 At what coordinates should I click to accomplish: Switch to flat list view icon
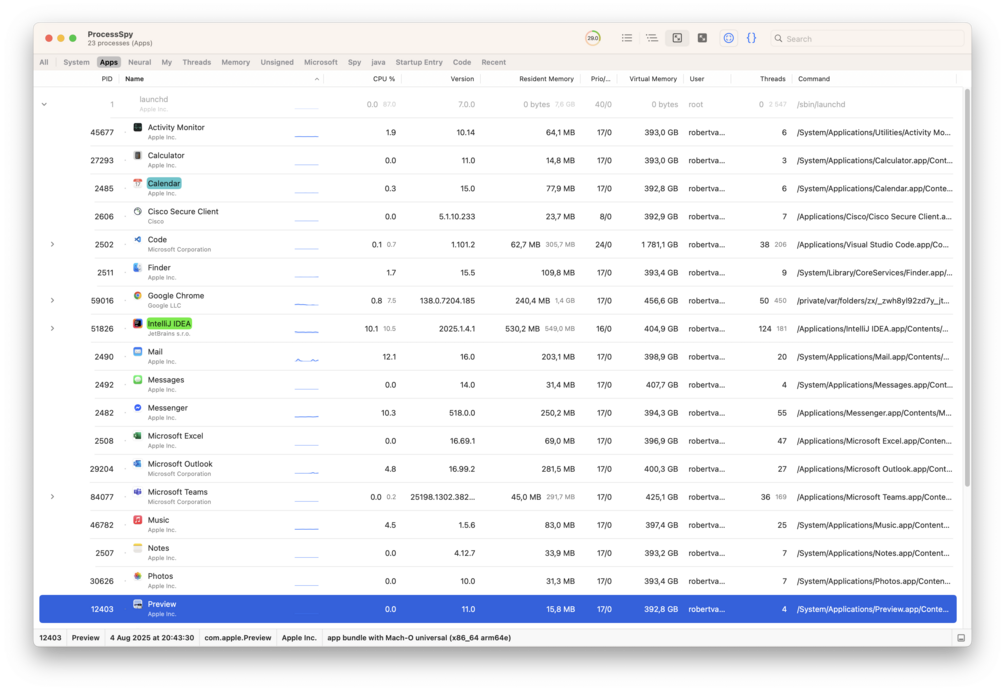[x=627, y=38]
